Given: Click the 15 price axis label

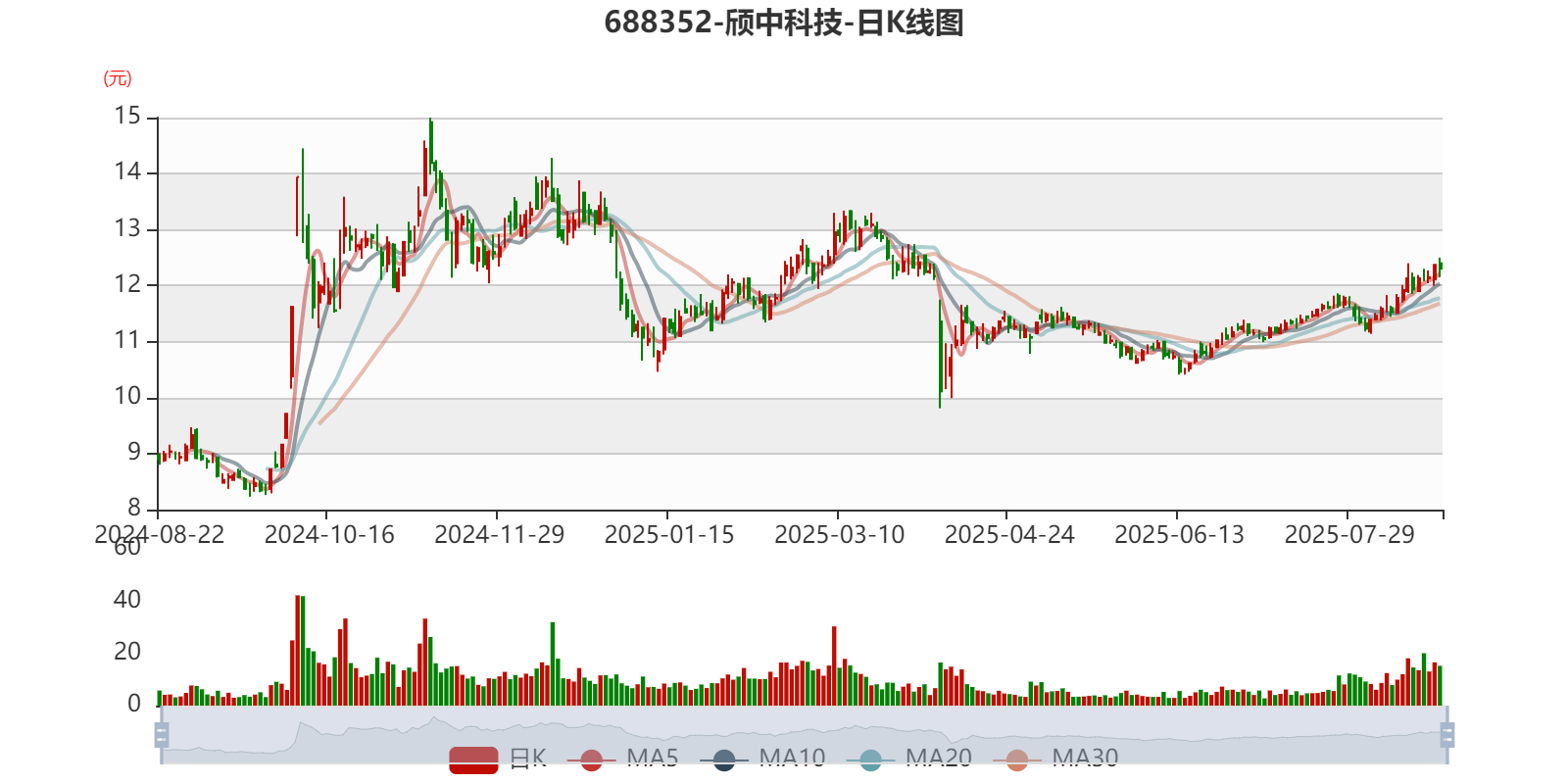Looking at the screenshot, I should [127, 117].
